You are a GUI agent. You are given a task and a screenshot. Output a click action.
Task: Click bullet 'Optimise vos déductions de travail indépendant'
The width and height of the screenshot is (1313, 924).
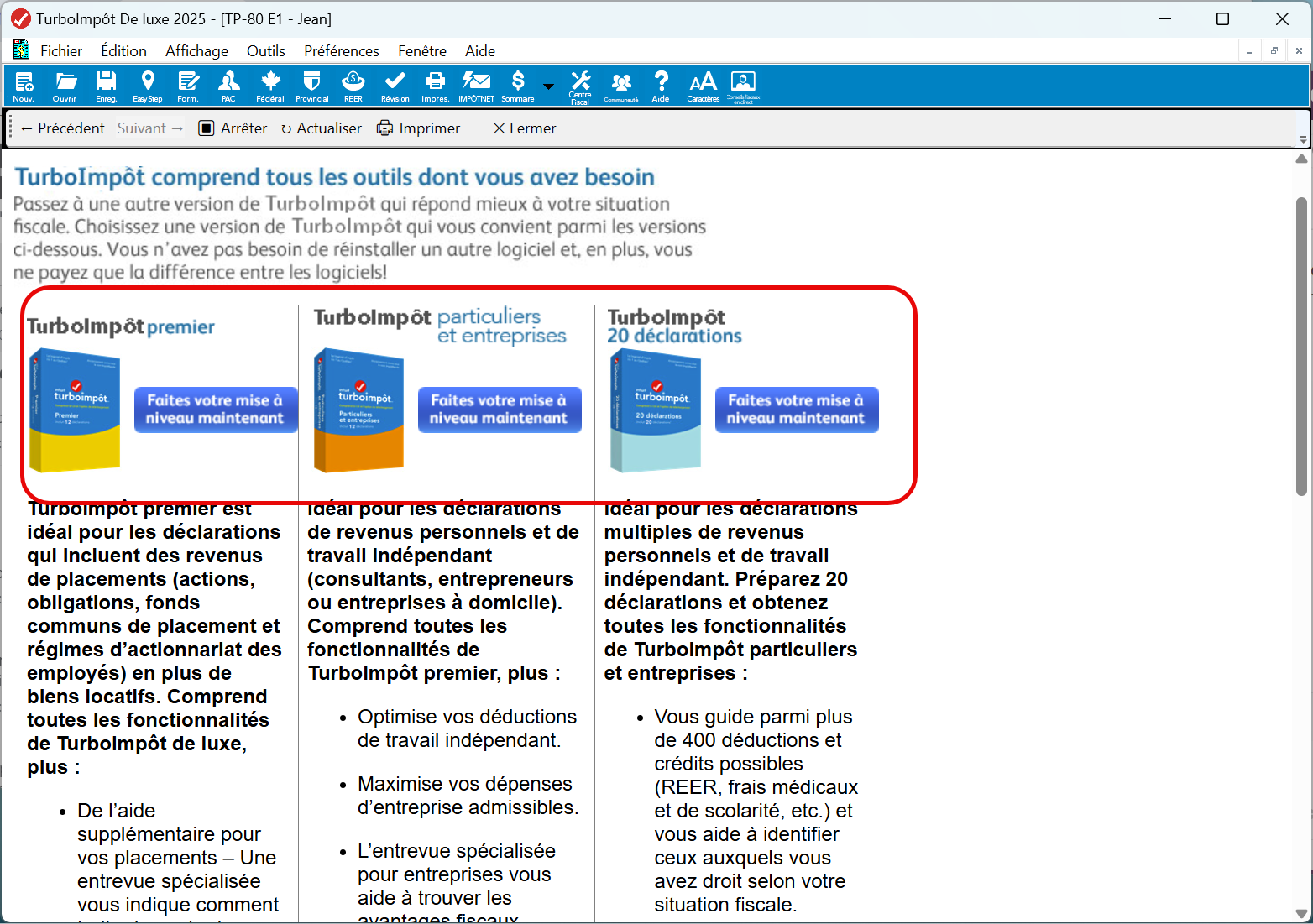click(467, 728)
